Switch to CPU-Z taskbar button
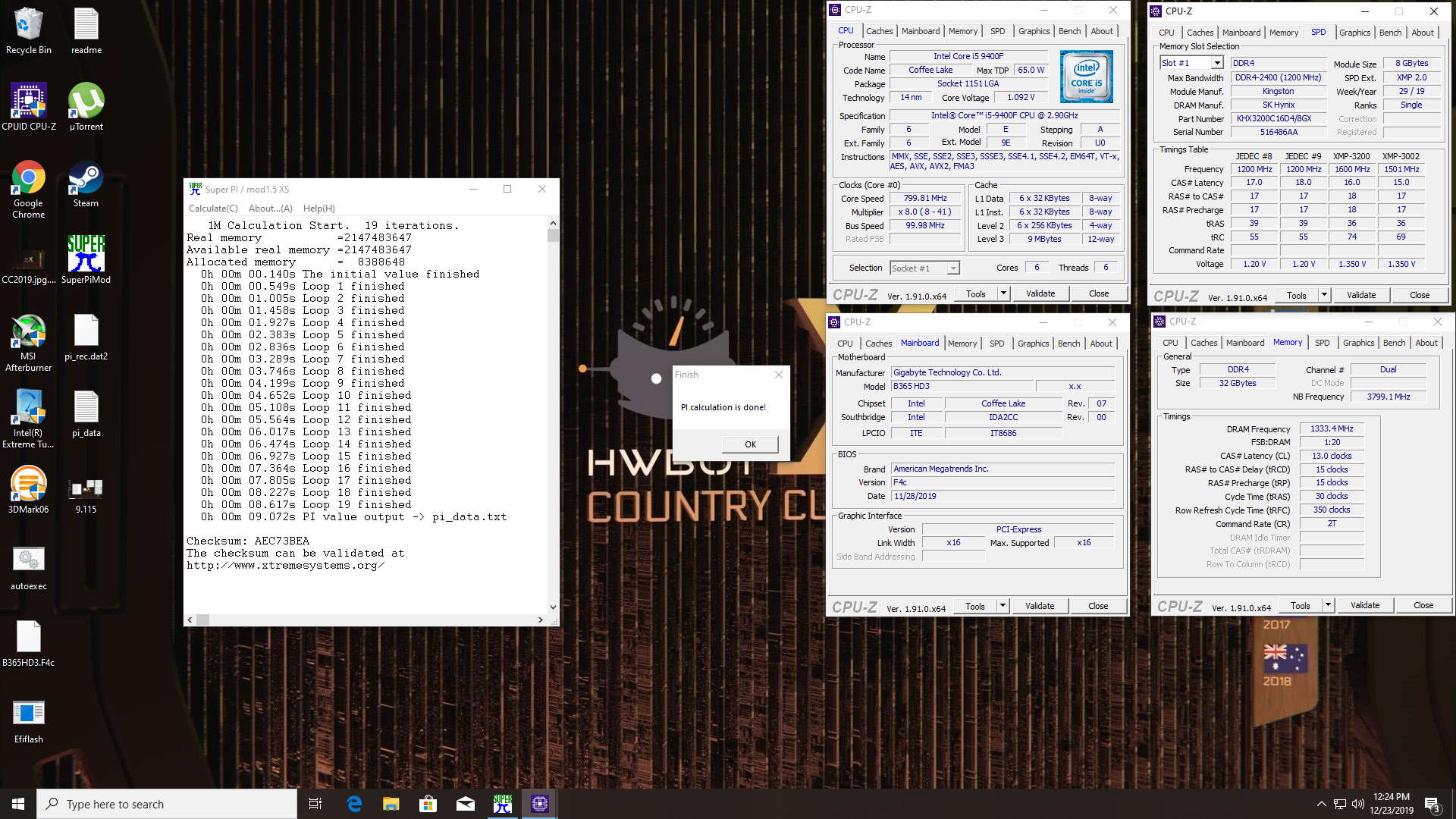 click(x=540, y=804)
